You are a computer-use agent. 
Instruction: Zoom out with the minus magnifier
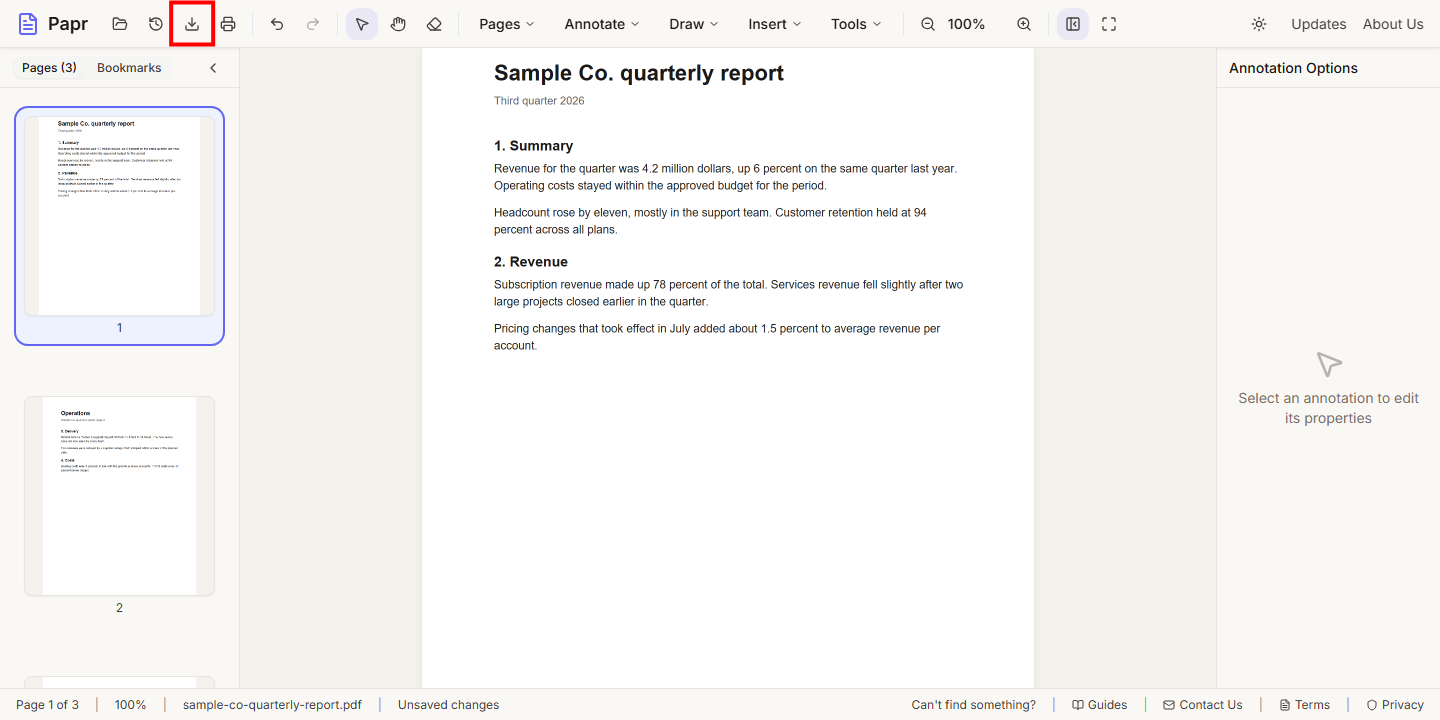(x=928, y=24)
